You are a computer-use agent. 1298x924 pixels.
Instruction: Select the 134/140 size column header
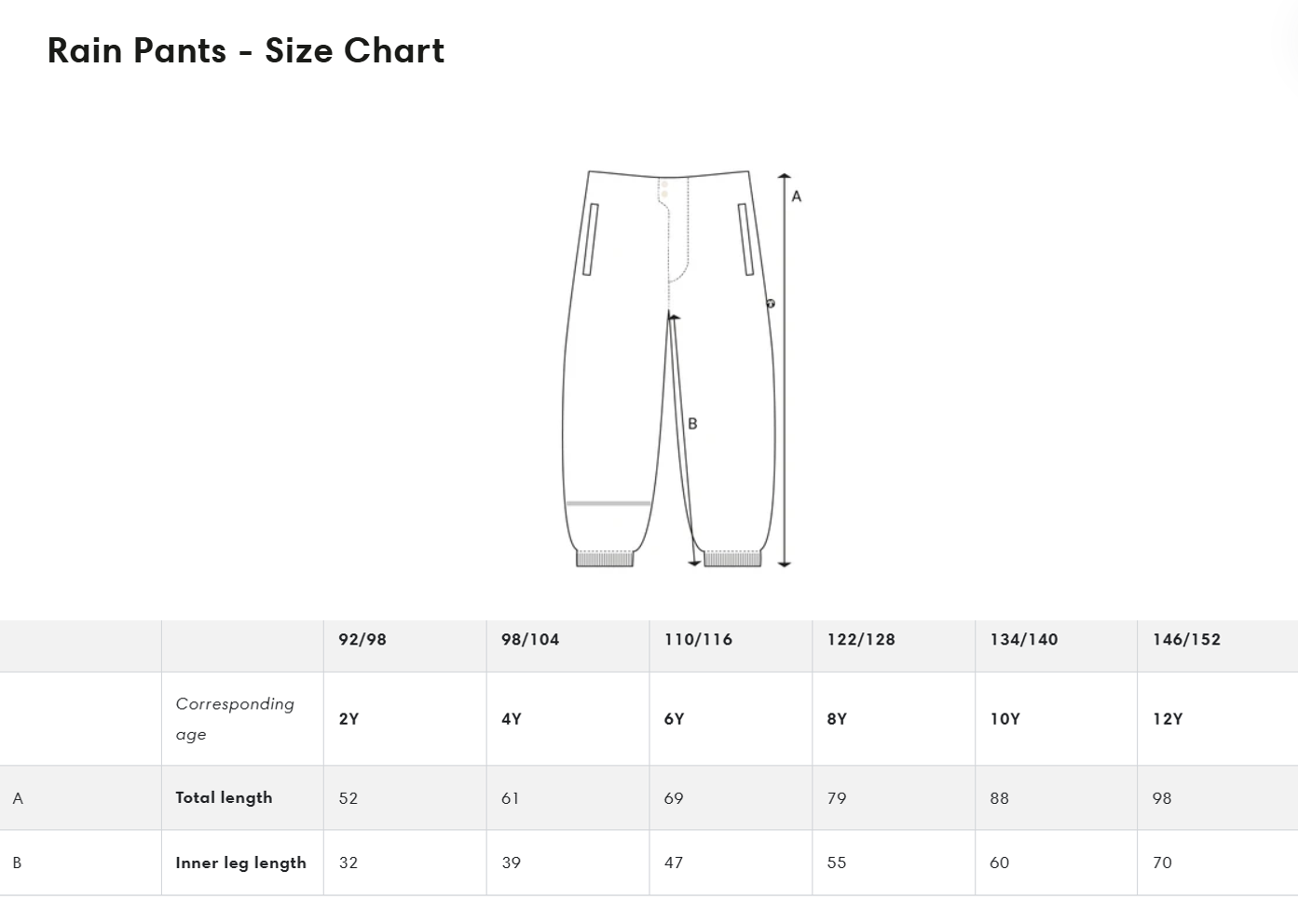coord(1024,640)
